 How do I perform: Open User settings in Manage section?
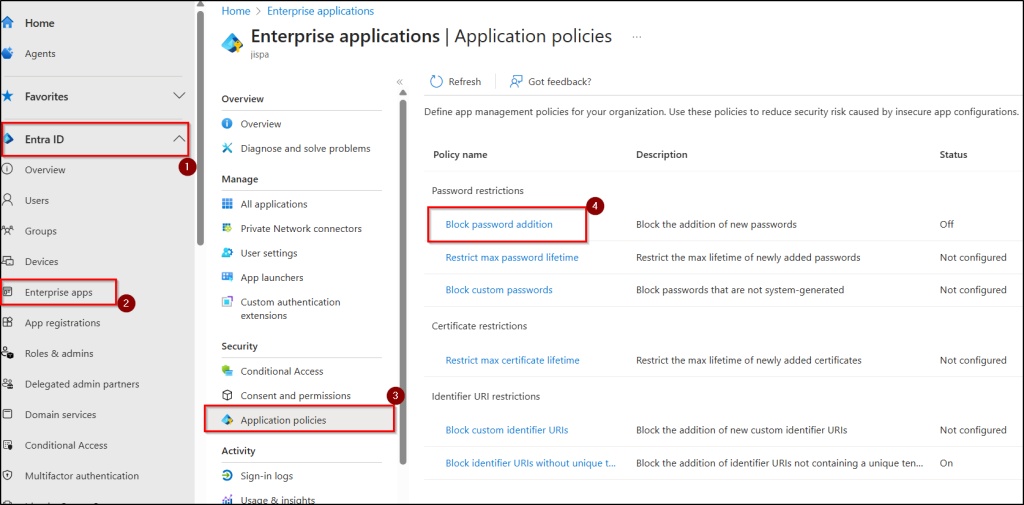coord(268,253)
